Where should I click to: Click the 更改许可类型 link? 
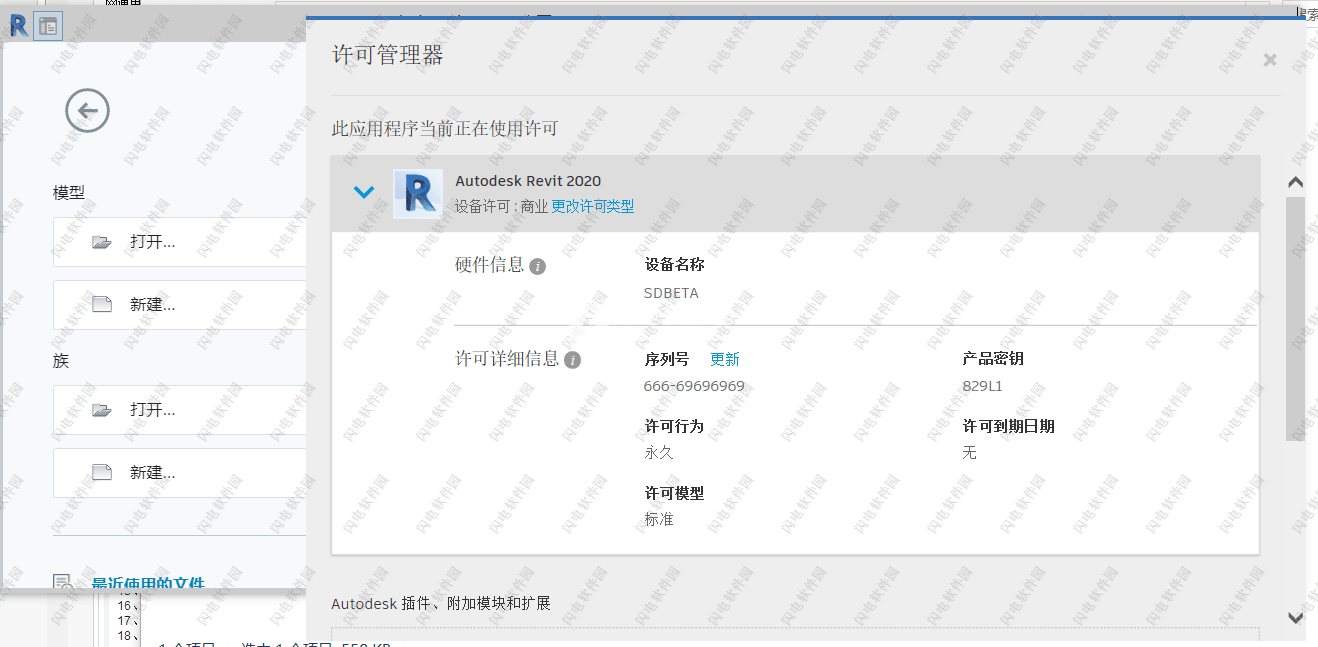click(x=593, y=207)
